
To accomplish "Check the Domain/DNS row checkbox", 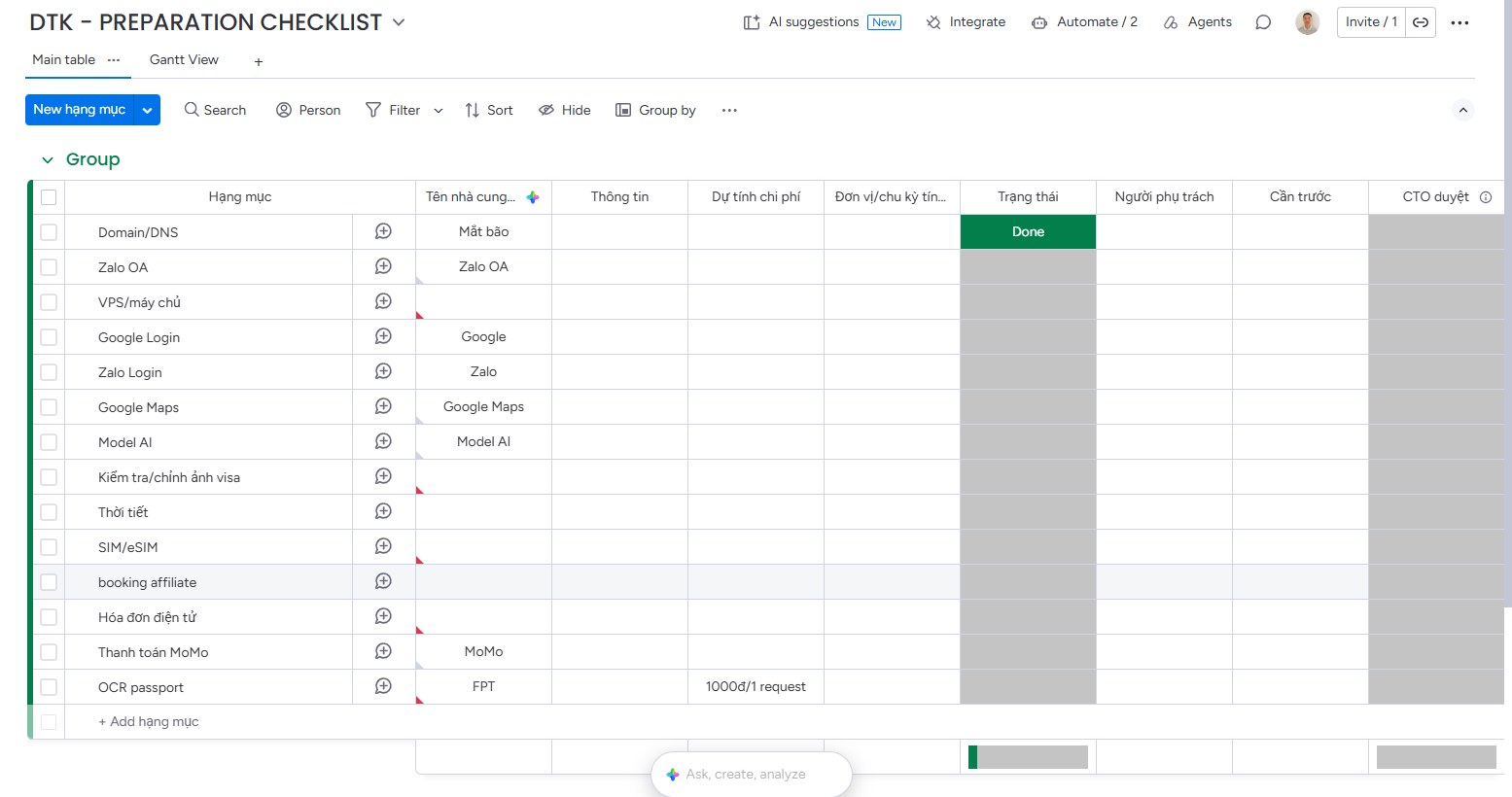I will pos(49,232).
